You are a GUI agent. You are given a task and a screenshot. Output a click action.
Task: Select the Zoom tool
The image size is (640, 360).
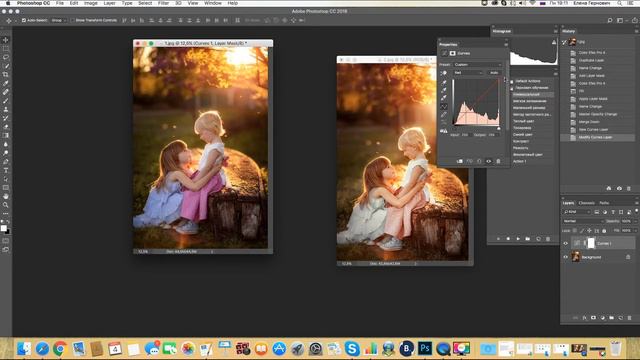pyautogui.click(x=6, y=205)
